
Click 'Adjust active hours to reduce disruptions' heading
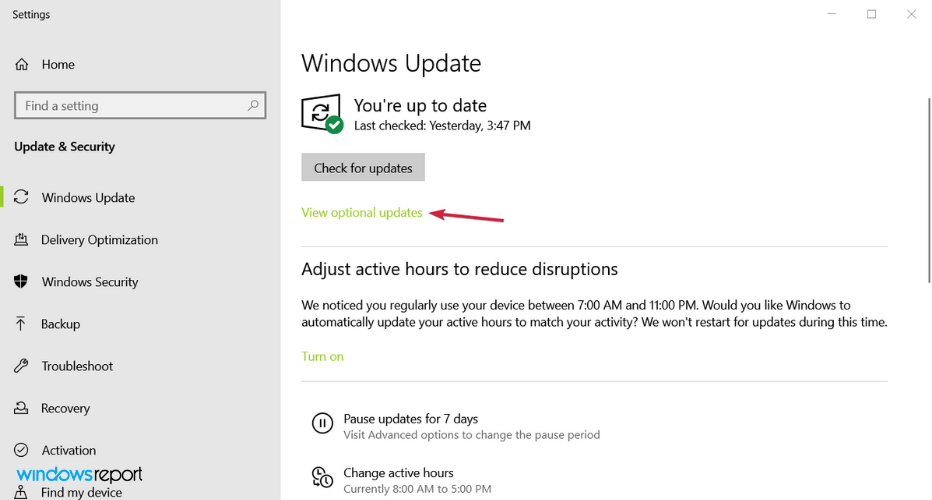coord(459,269)
